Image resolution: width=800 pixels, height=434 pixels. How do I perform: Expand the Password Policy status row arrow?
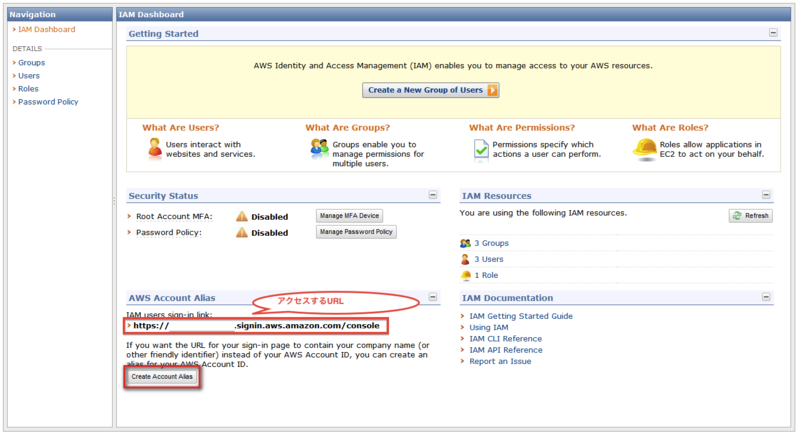pos(130,233)
